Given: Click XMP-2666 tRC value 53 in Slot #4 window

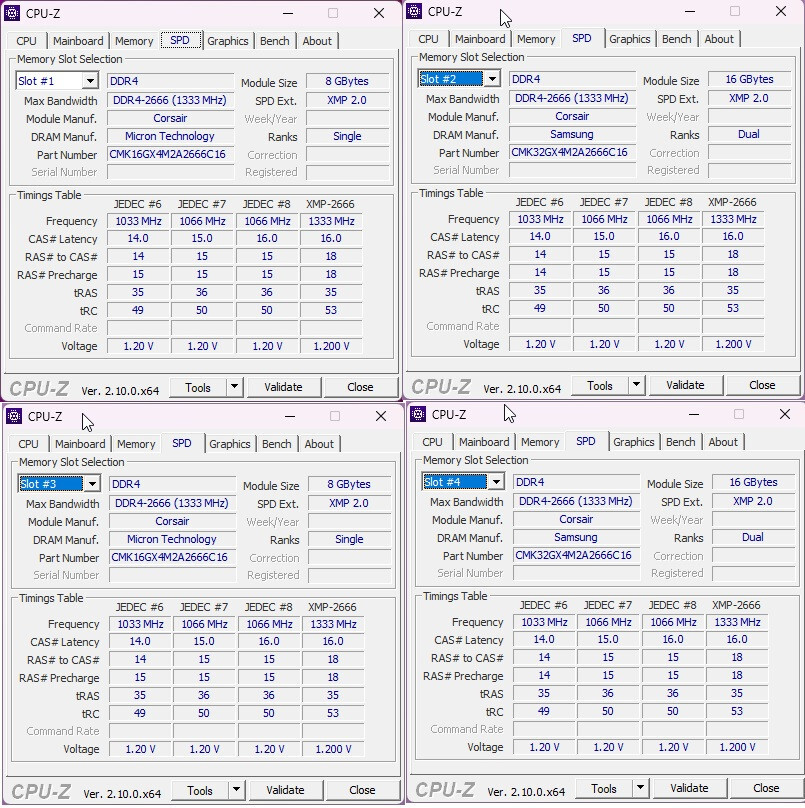Looking at the screenshot, I should (737, 711).
